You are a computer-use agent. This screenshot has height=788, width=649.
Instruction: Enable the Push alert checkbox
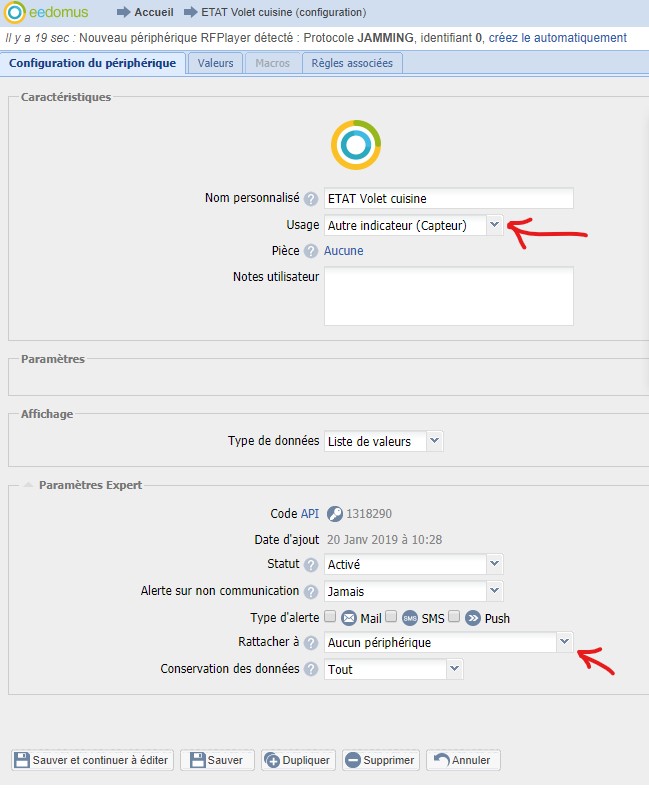(455, 617)
